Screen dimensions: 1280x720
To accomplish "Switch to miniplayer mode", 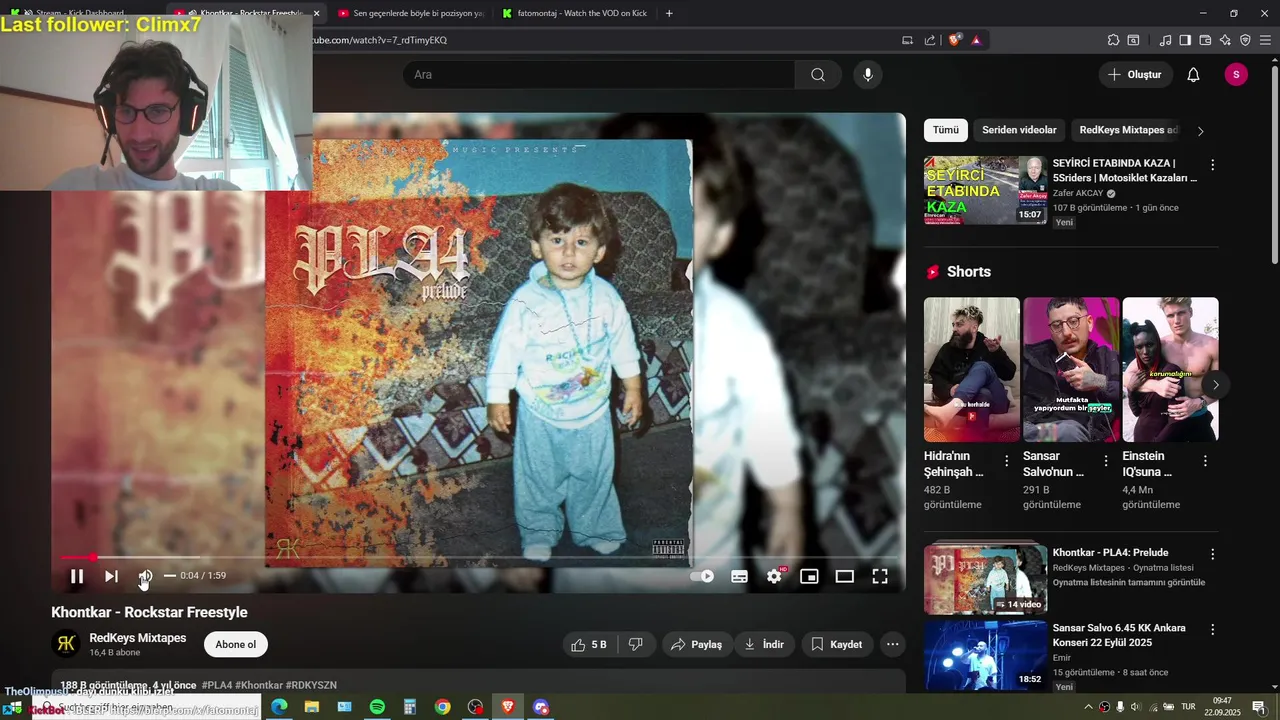I will coord(809,576).
